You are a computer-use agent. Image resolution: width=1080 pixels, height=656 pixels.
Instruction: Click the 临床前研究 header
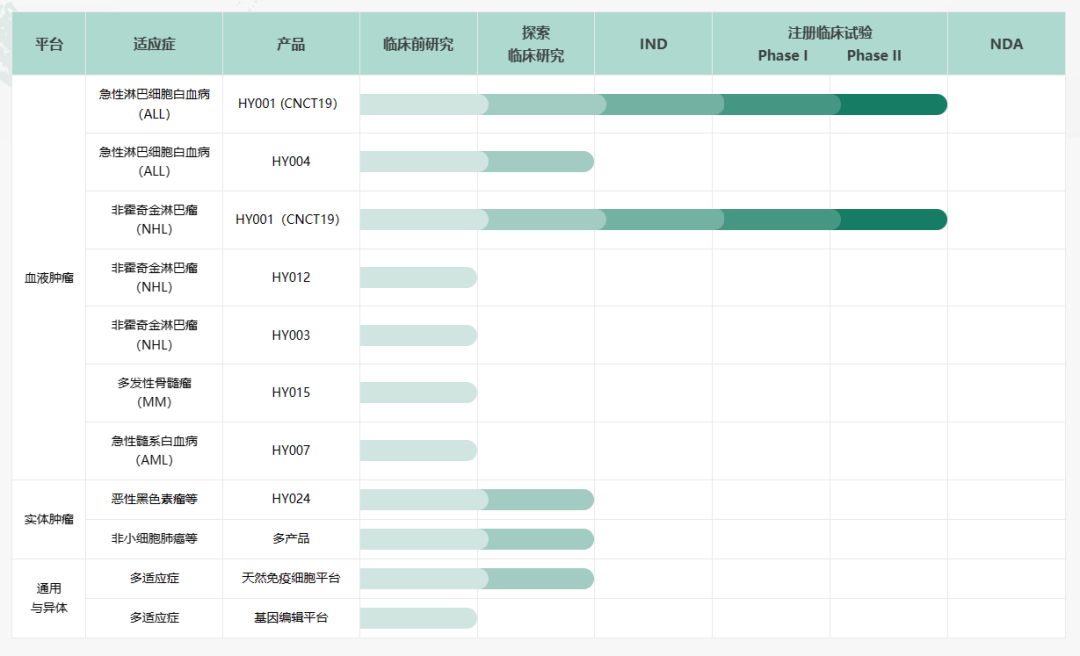[418, 44]
